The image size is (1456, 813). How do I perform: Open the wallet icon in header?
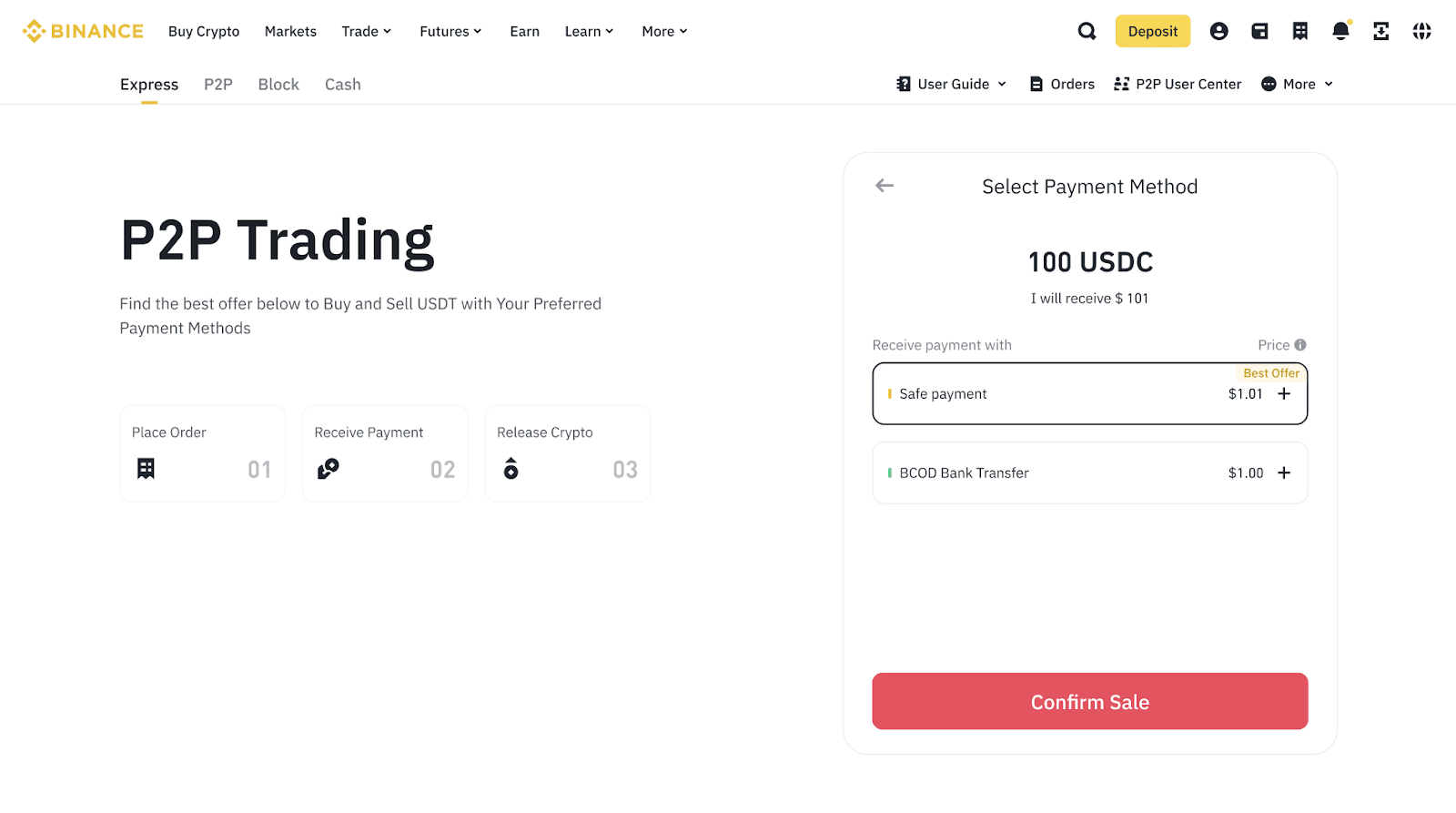point(1259,31)
